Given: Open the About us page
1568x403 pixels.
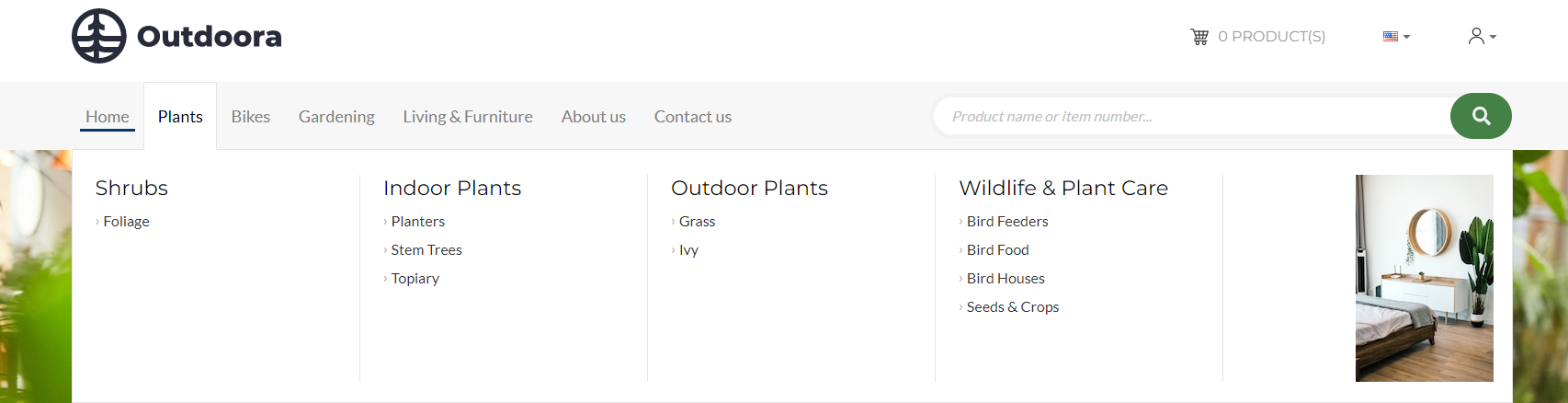Looking at the screenshot, I should 594,117.
